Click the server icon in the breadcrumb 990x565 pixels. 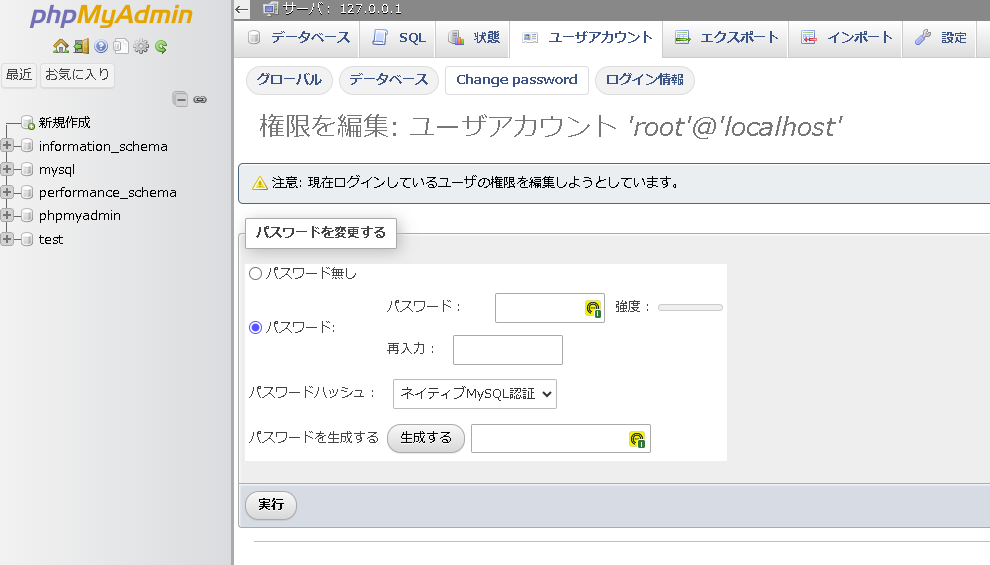270,9
